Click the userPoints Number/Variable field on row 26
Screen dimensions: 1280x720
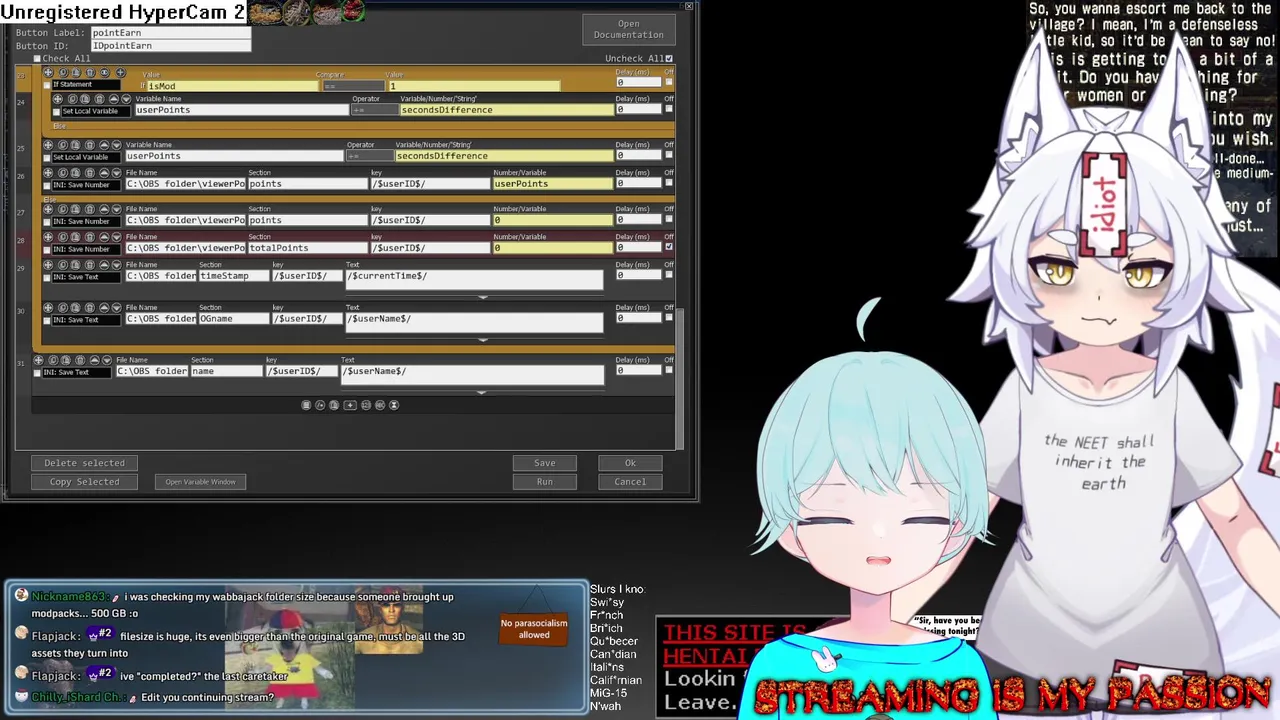[552, 184]
